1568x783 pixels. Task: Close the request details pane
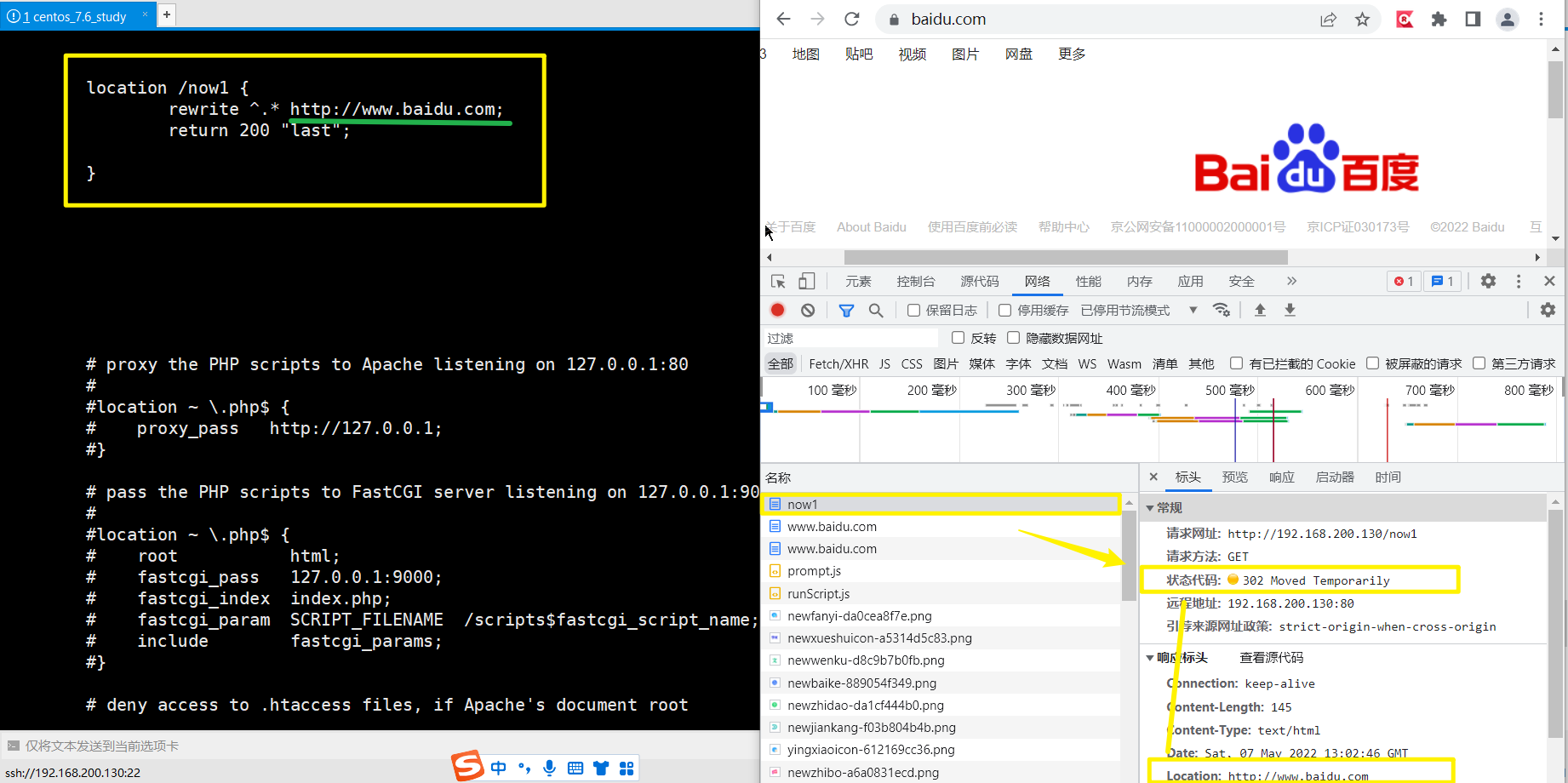(x=1153, y=477)
